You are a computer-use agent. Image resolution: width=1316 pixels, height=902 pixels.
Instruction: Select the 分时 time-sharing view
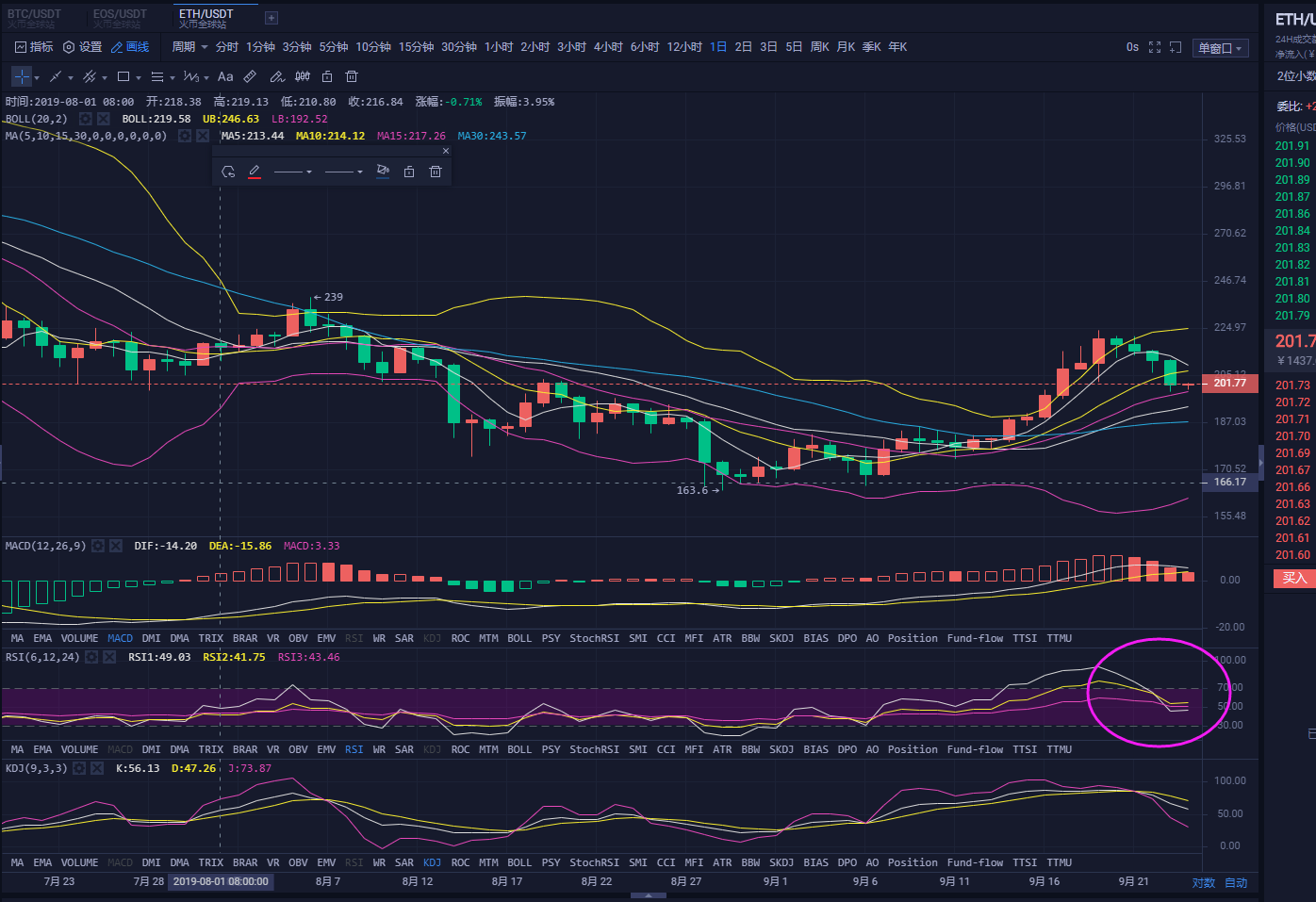[x=226, y=47]
